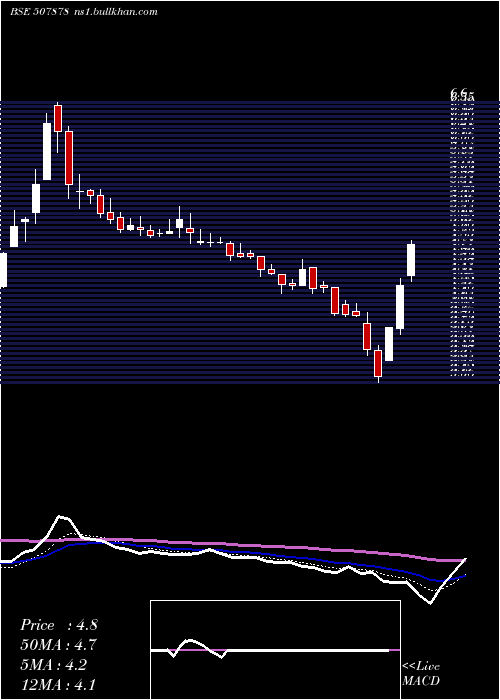Click the <<Live MACD label

[x=421, y=673]
